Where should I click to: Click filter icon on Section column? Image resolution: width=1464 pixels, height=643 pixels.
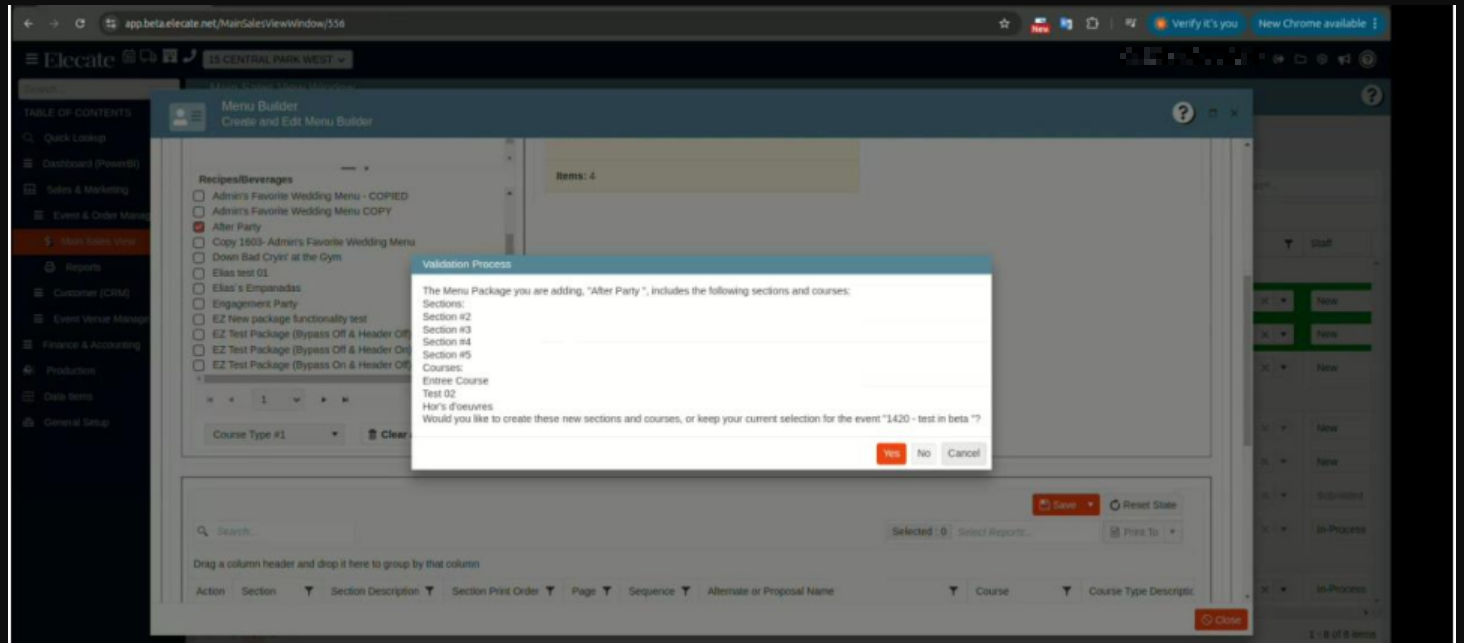[x=308, y=591]
